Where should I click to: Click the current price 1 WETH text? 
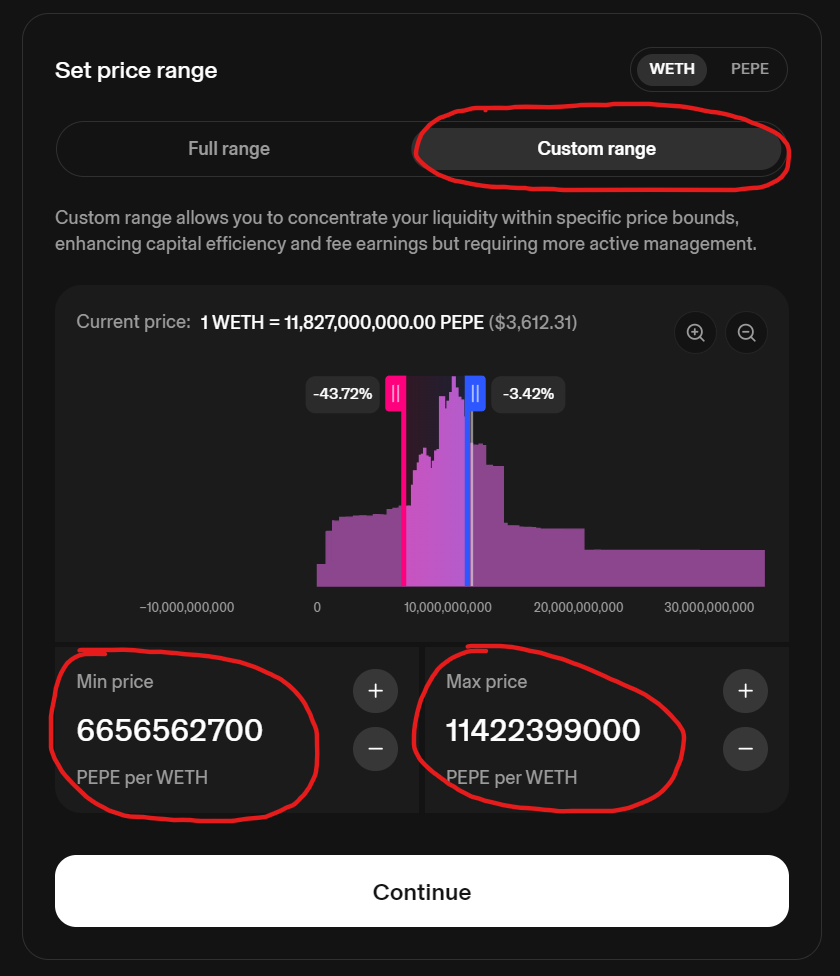click(342, 323)
